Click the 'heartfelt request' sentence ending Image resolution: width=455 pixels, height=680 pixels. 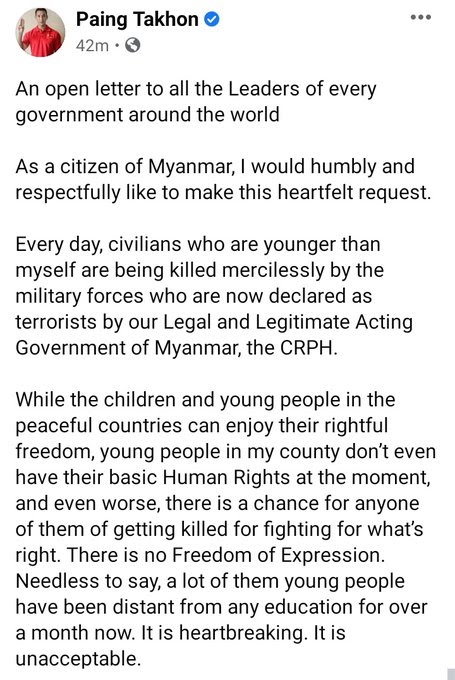point(354,193)
